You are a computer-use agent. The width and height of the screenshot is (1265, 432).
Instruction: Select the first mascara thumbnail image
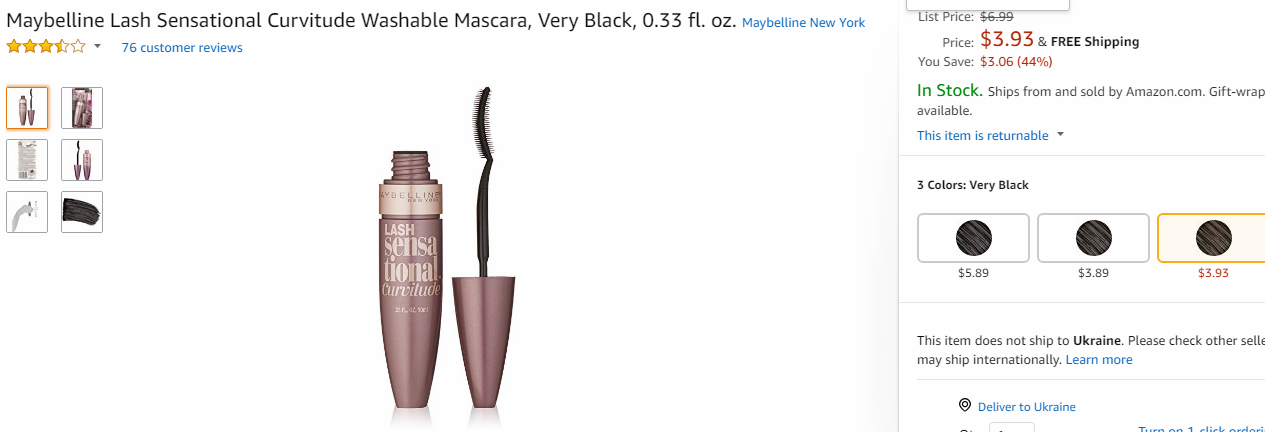(x=27, y=108)
